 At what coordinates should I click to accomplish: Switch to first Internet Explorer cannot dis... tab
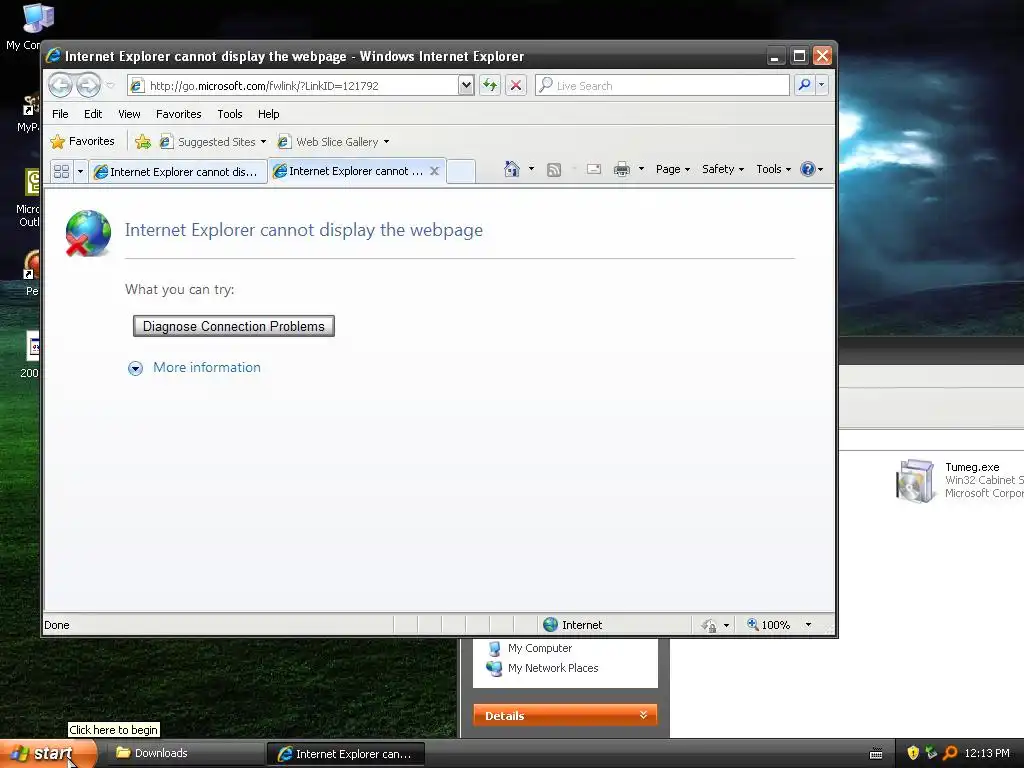tap(178, 172)
